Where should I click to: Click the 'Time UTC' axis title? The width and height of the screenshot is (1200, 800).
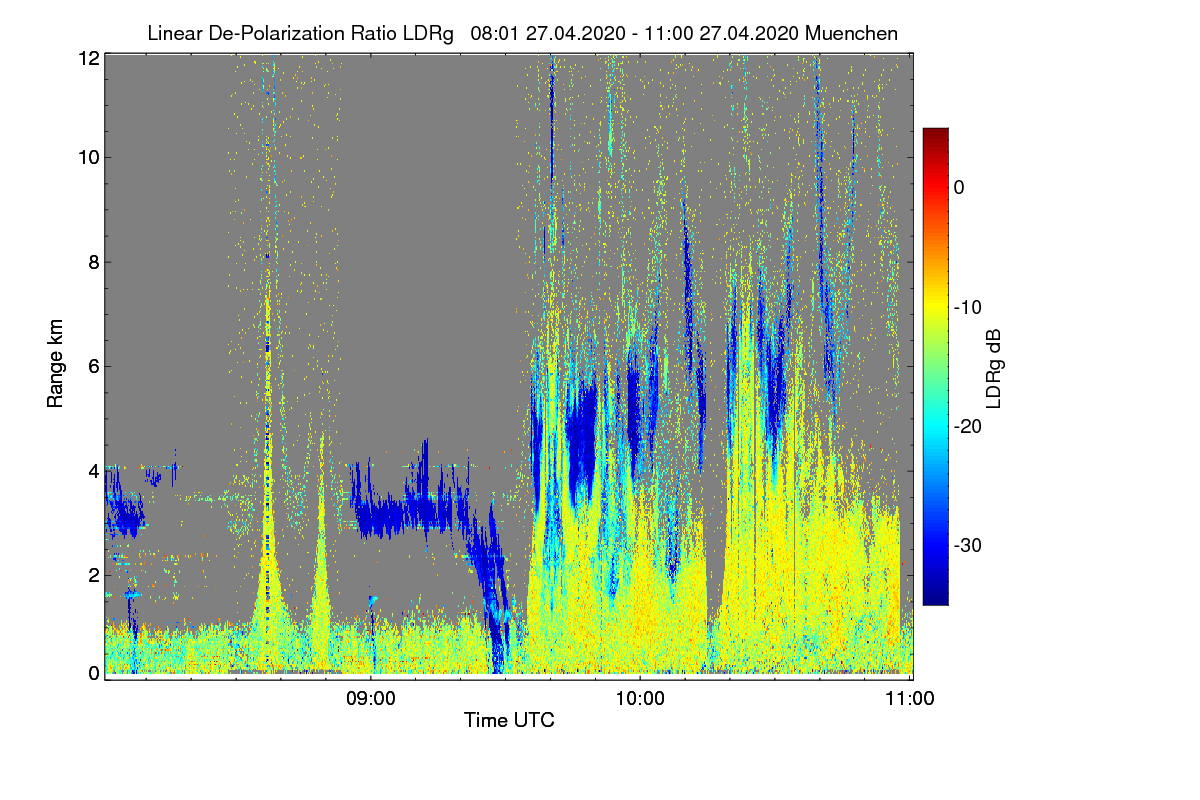pyautogui.click(x=509, y=720)
